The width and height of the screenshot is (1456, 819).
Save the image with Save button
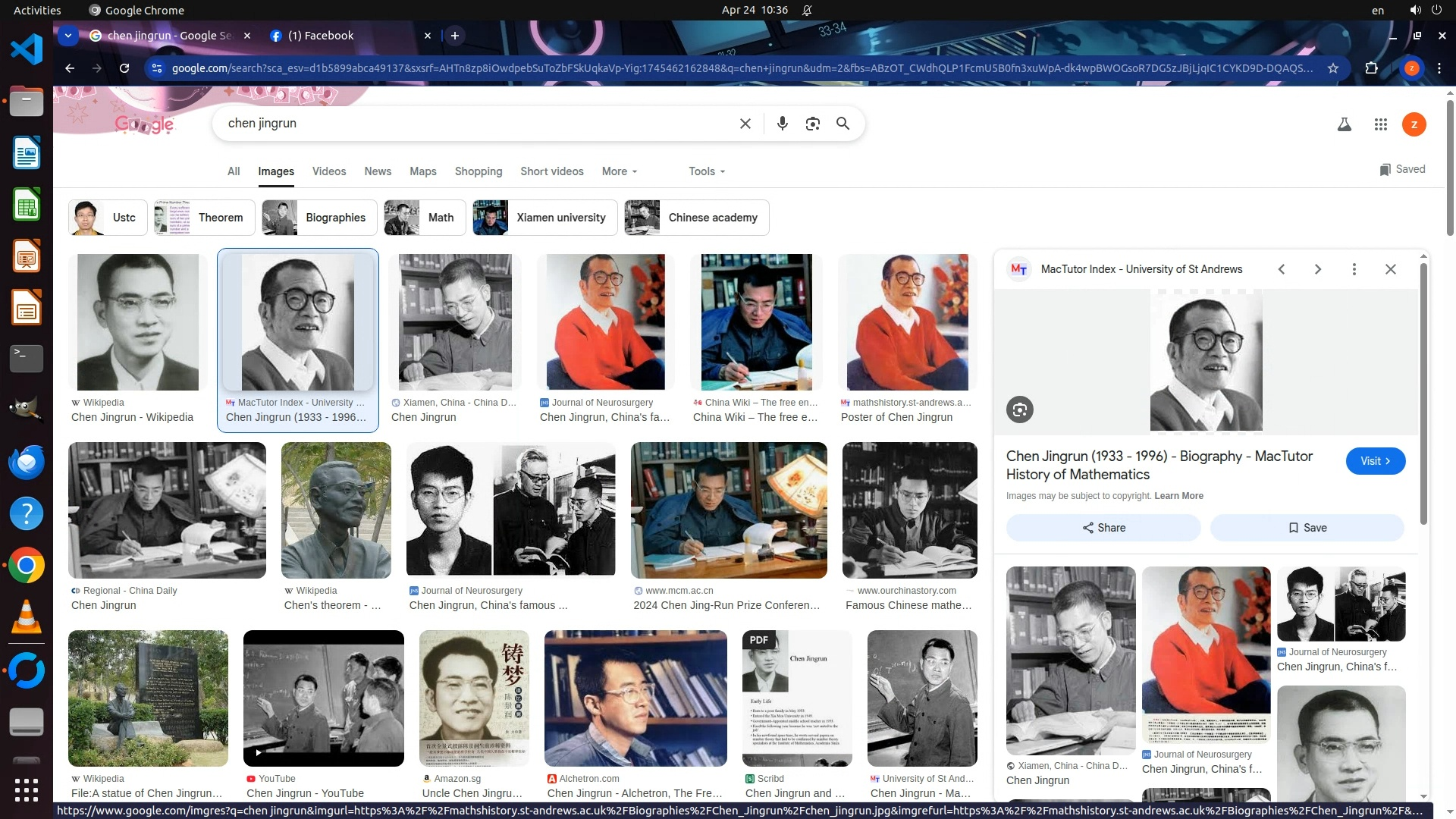[1307, 528]
